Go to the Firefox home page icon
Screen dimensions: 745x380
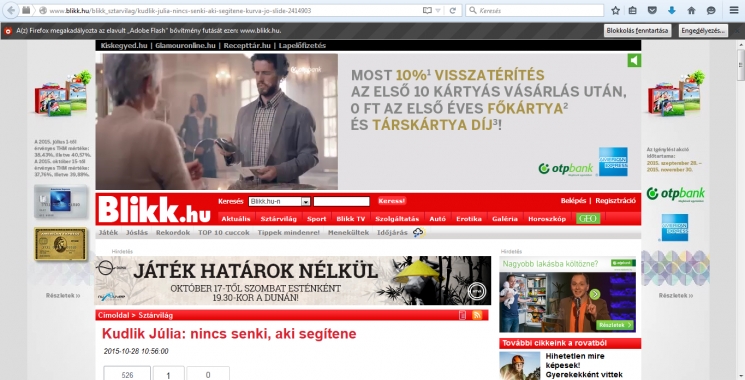(x=691, y=10)
